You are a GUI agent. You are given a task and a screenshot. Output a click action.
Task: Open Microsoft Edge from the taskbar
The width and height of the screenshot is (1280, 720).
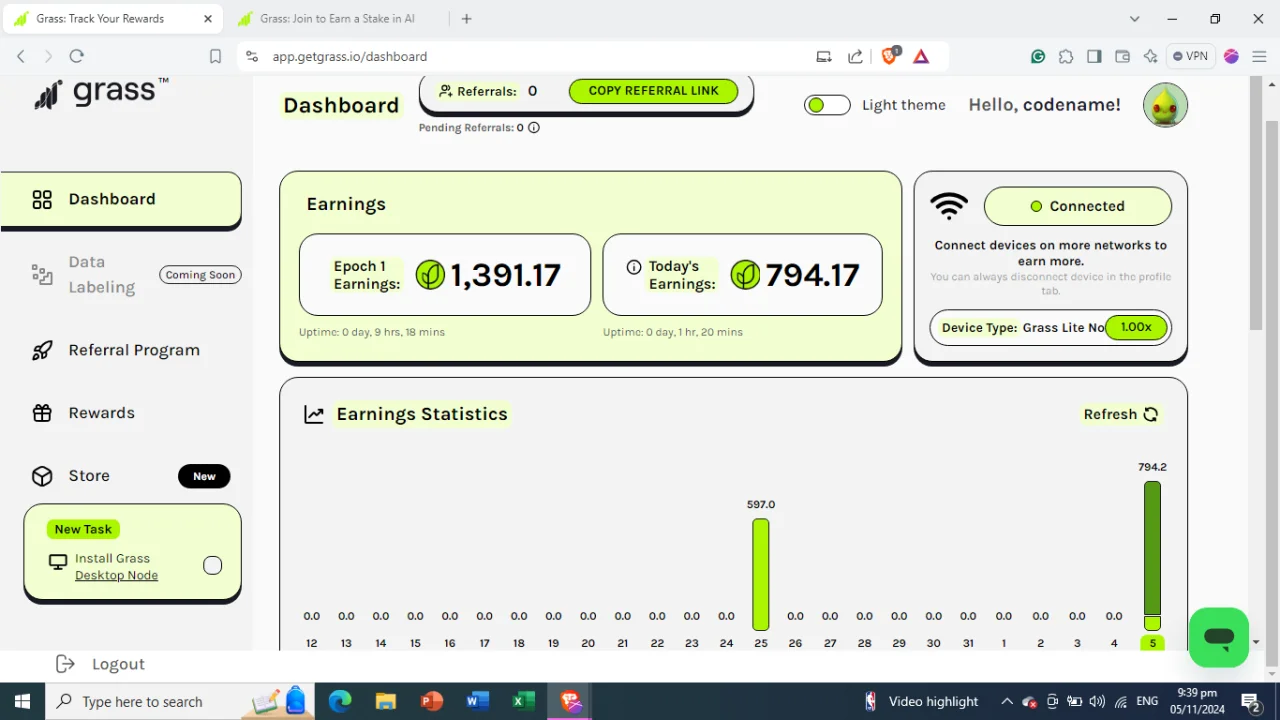click(x=340, y=702)
